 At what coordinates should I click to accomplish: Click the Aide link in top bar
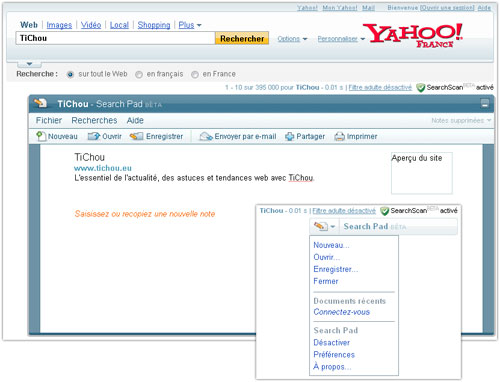[484, 8]
